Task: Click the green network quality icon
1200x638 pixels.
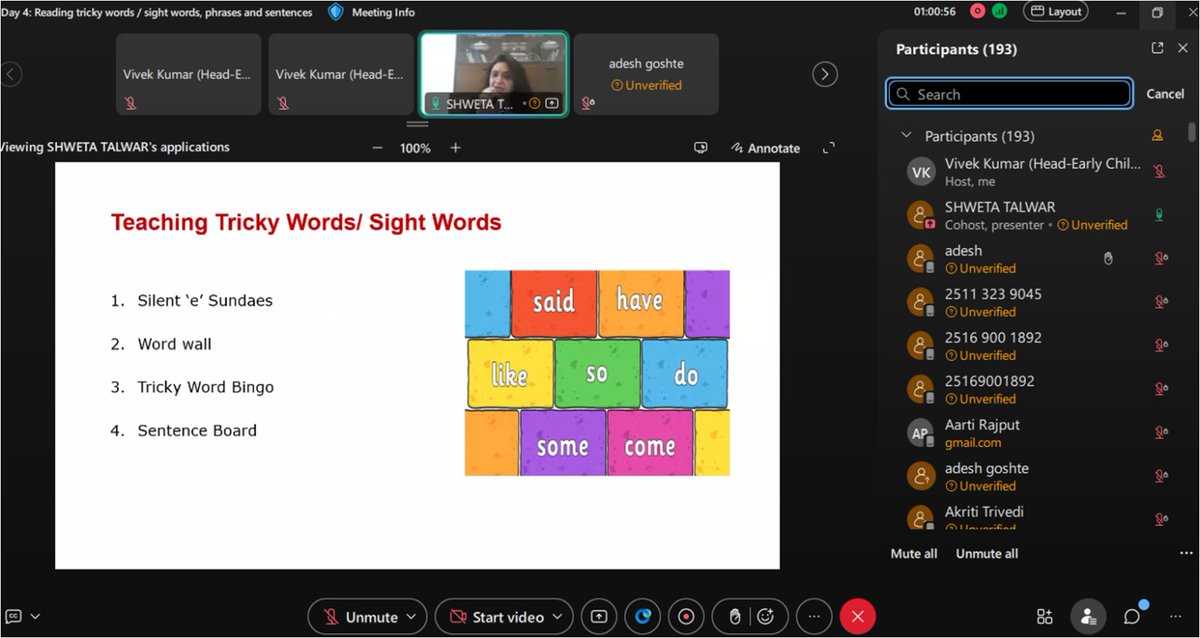Action: point(999,12)
